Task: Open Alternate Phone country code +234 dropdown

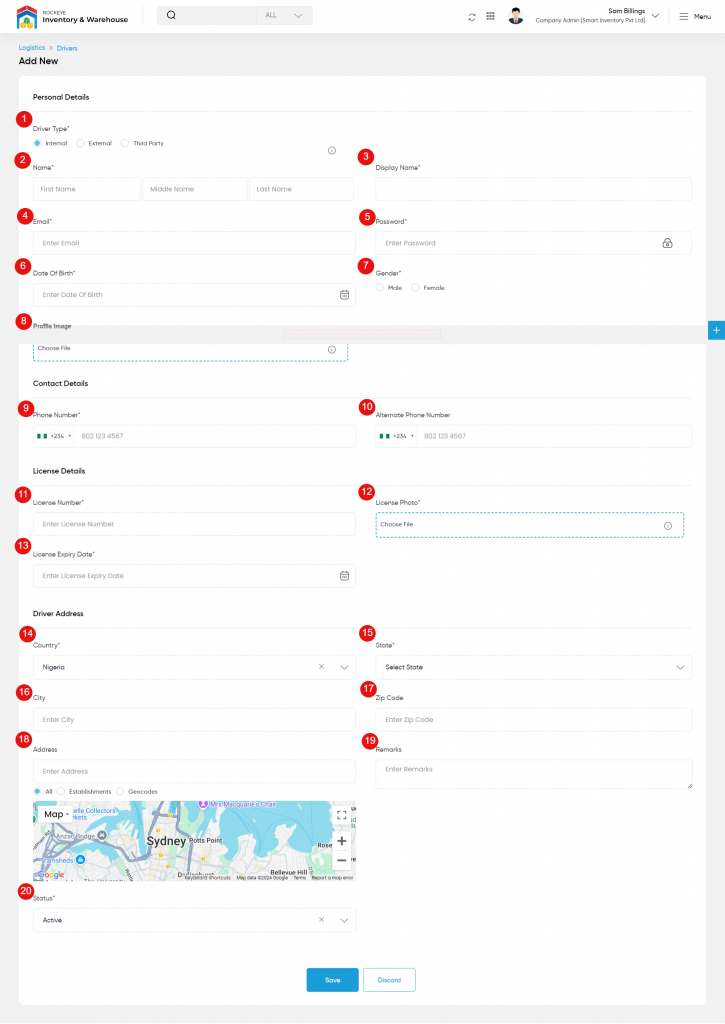Action: point(396,436)
